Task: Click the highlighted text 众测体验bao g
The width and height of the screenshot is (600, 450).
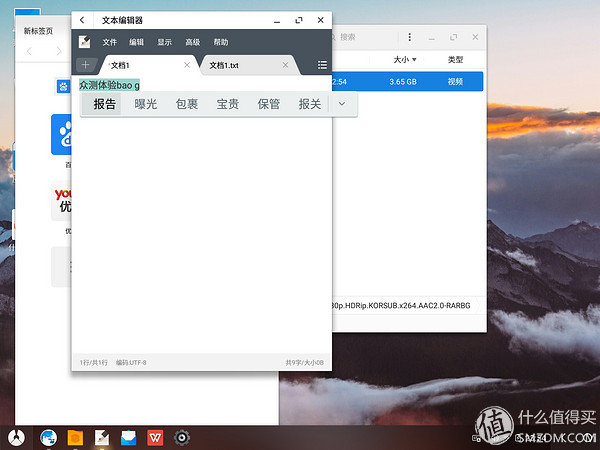Action: click(109, 85)
